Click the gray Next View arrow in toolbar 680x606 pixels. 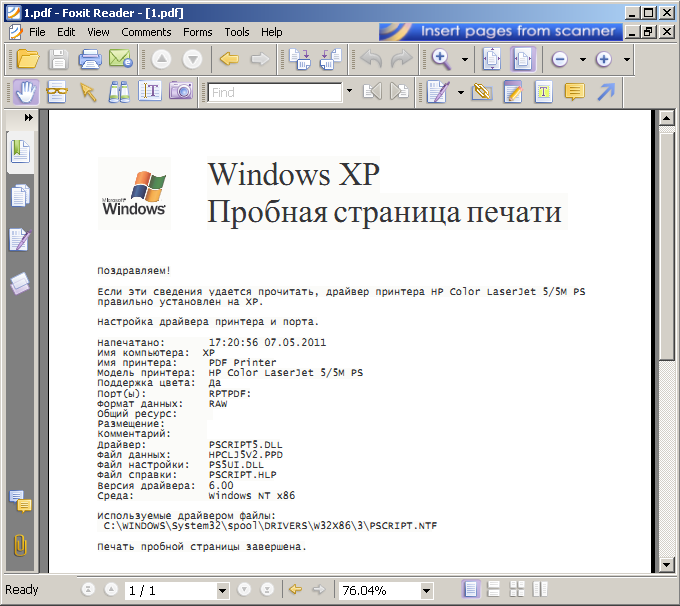260,59
